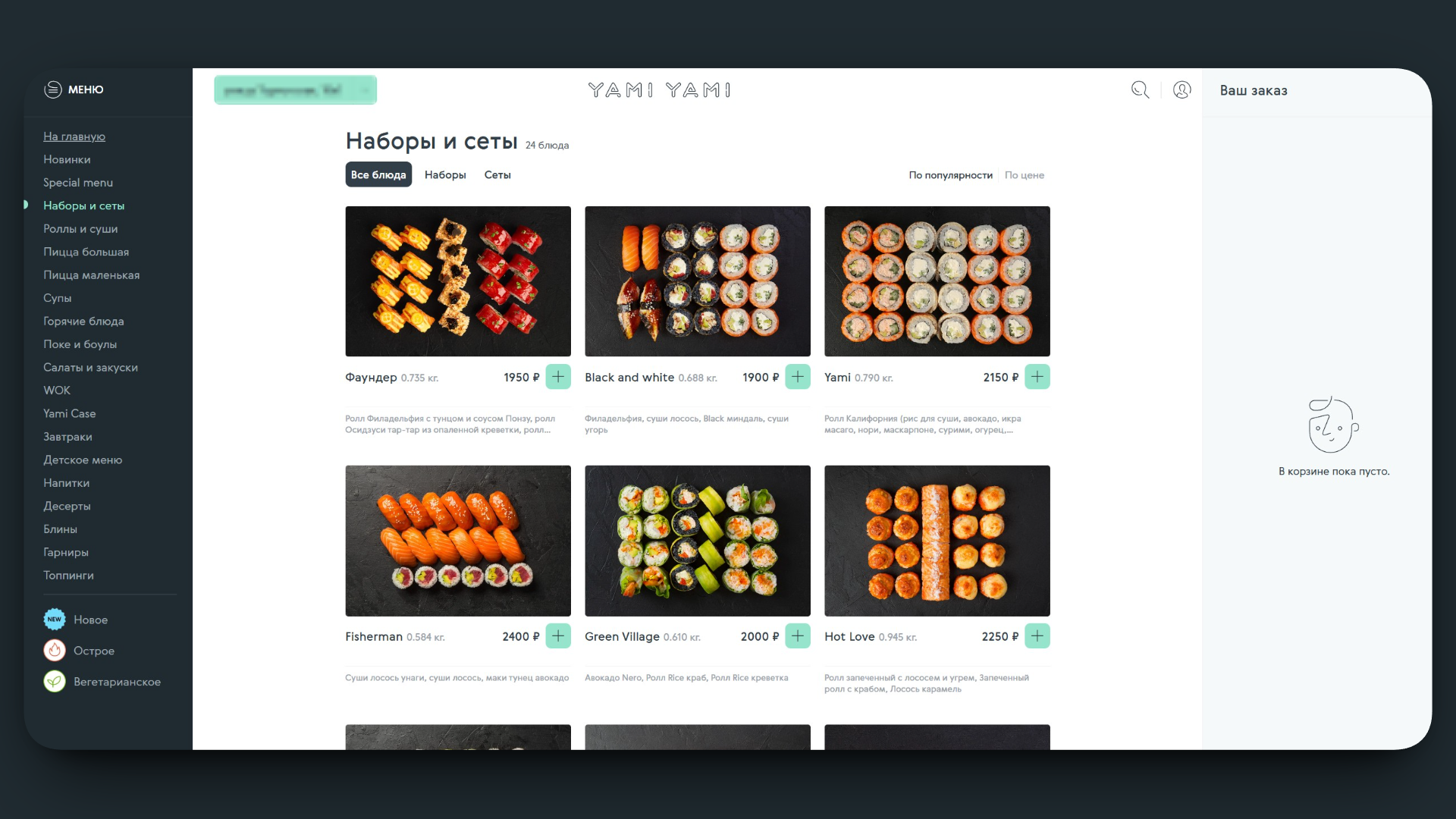This screenshot has height=819, width=1456.
Task: Switch to the Сеты tab
Action: [x=497, y=175]
